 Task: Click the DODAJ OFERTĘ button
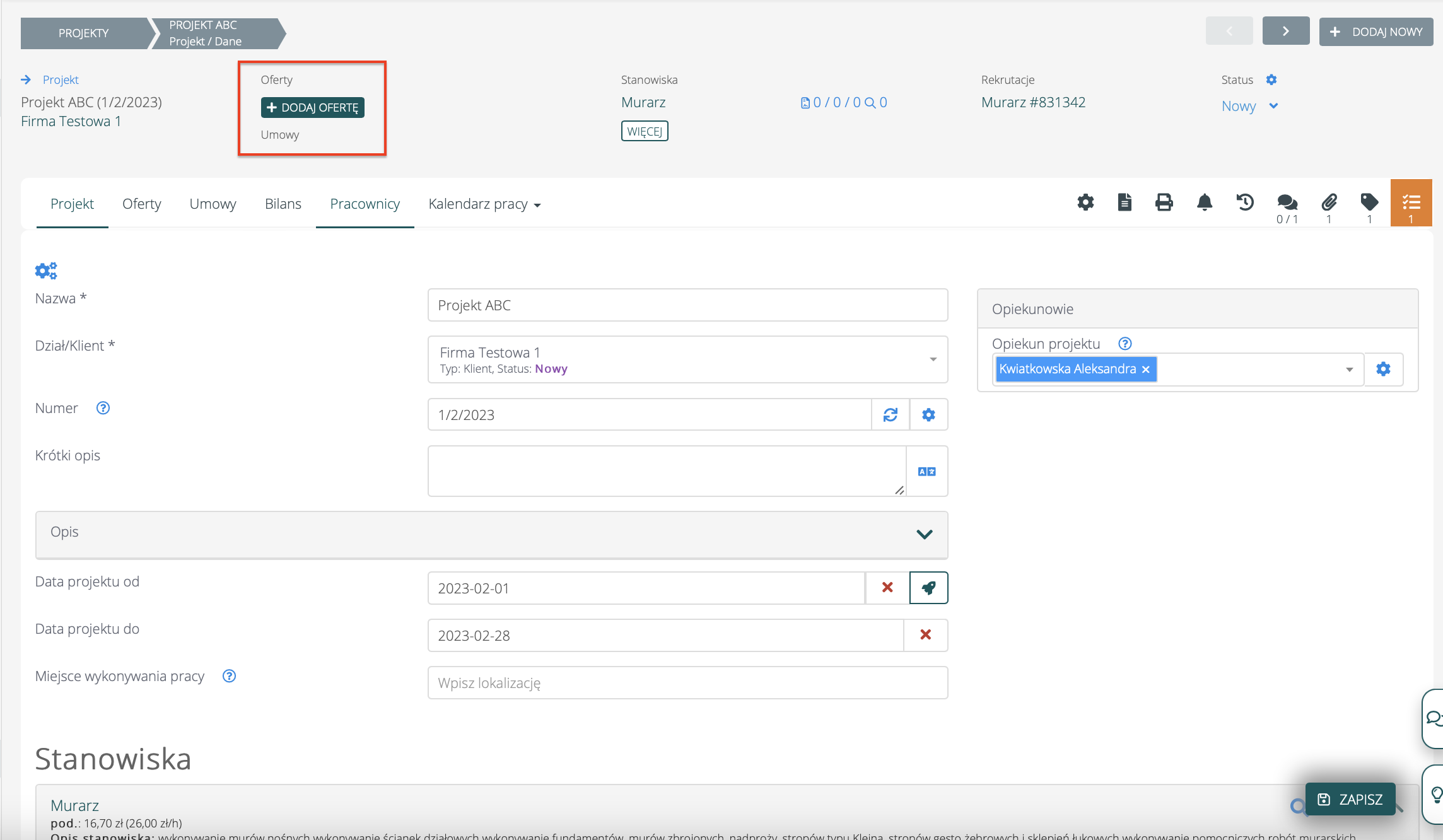313,108
